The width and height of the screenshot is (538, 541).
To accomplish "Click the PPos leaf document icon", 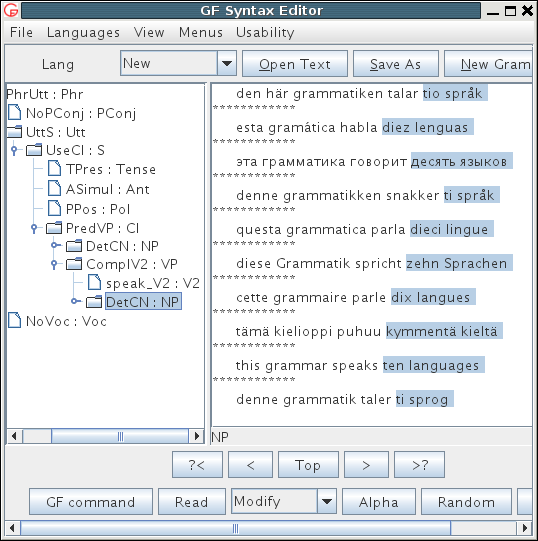I will tap(54, 208).
